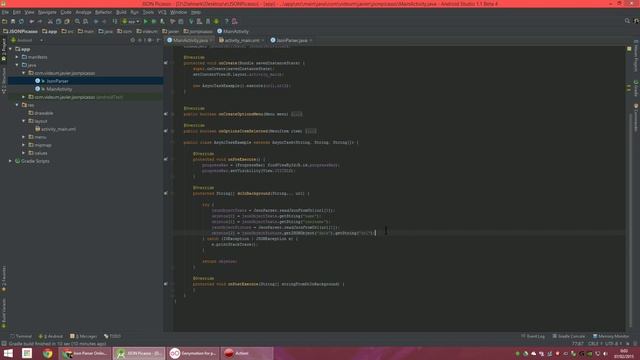Image resolution: width=640 pixels, height=360 pixels.
Task: Switch to the JsonParser.java editor tab
Action: pyautogui.click(x=291, y=40)
